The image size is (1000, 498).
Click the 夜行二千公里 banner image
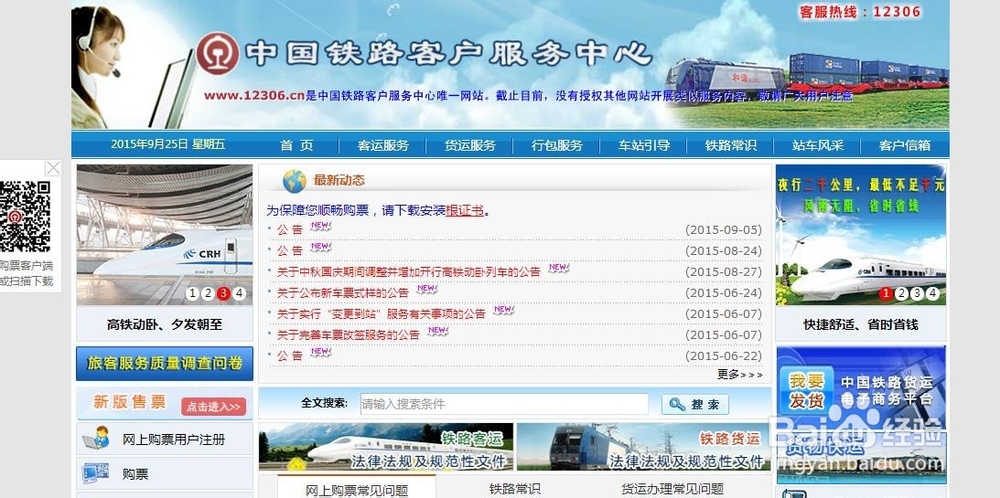(x=860, y=235)
